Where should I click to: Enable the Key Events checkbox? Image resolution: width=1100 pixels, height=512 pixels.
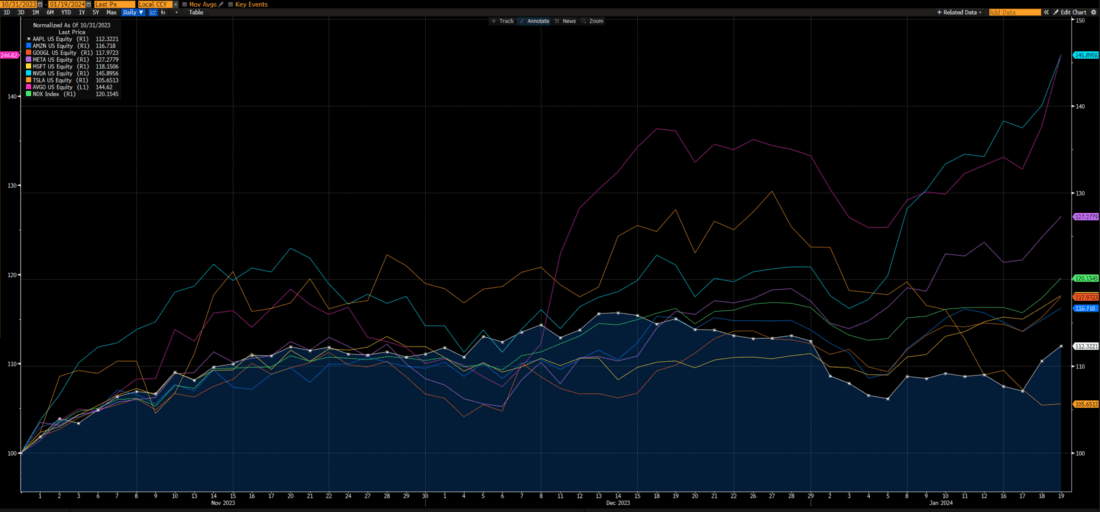coord(231,4)
